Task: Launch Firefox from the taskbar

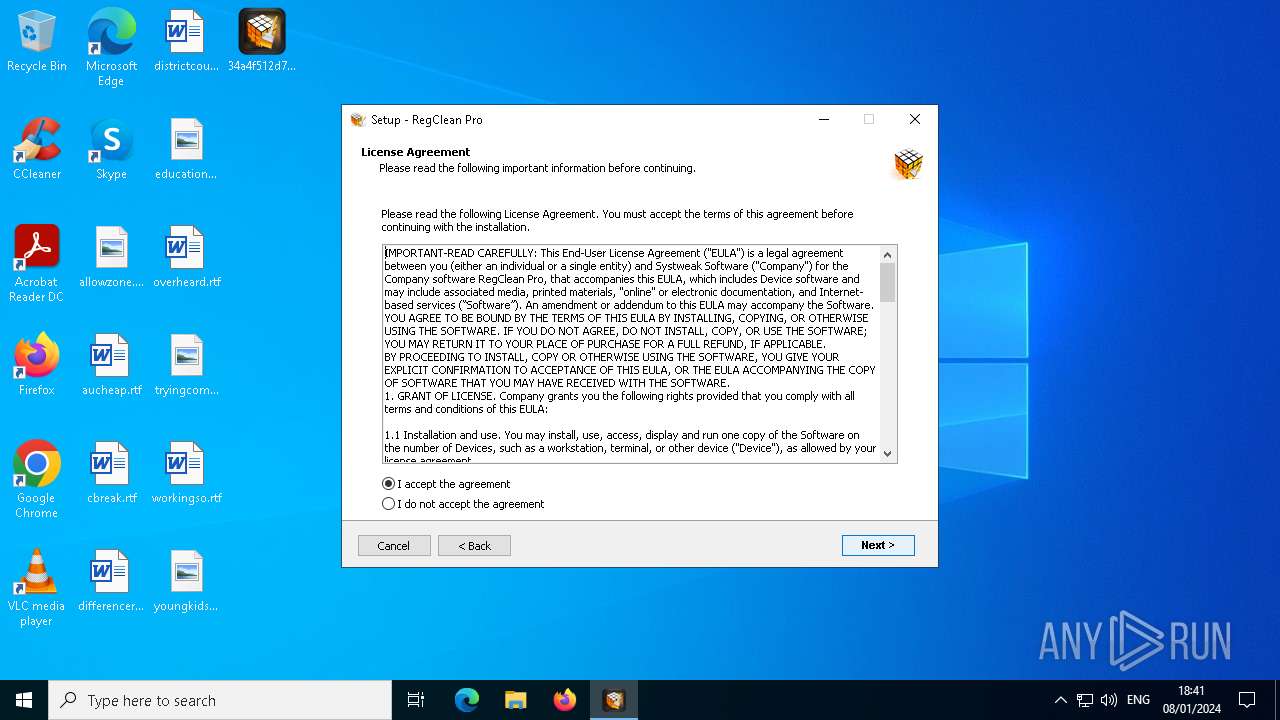Action: (x=565, y=700)
